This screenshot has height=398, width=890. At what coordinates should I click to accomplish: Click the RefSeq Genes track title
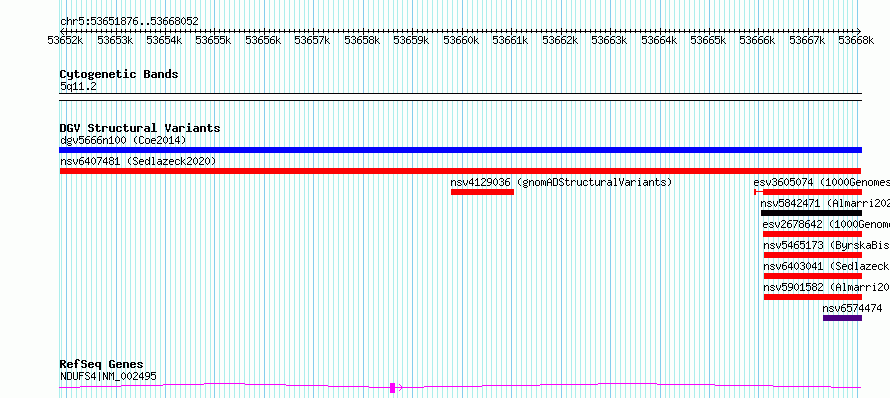pos(102,364)
